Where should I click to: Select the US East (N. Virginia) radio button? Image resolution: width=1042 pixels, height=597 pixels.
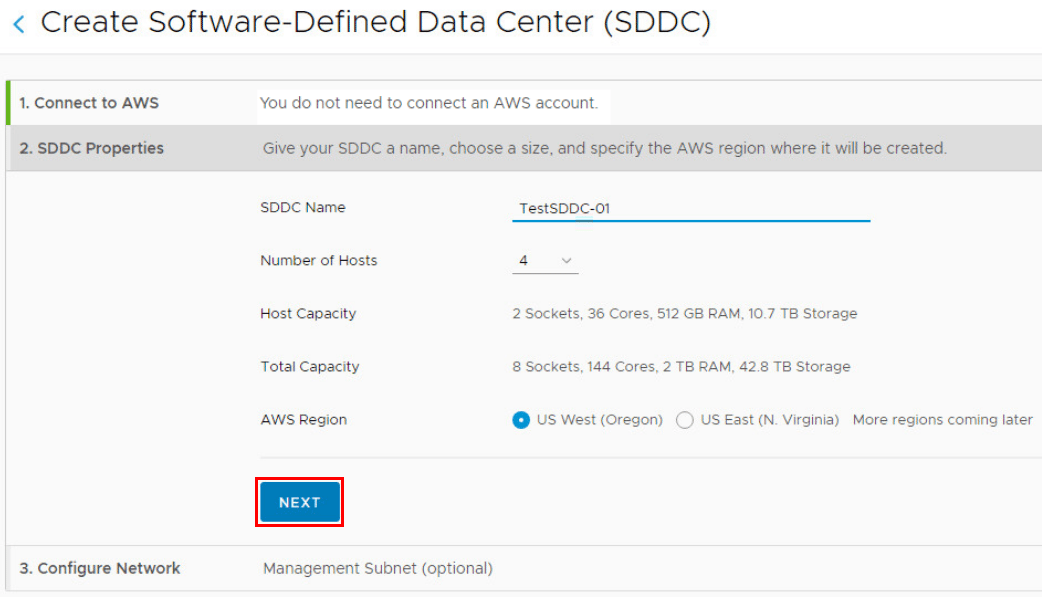(685, 420)
